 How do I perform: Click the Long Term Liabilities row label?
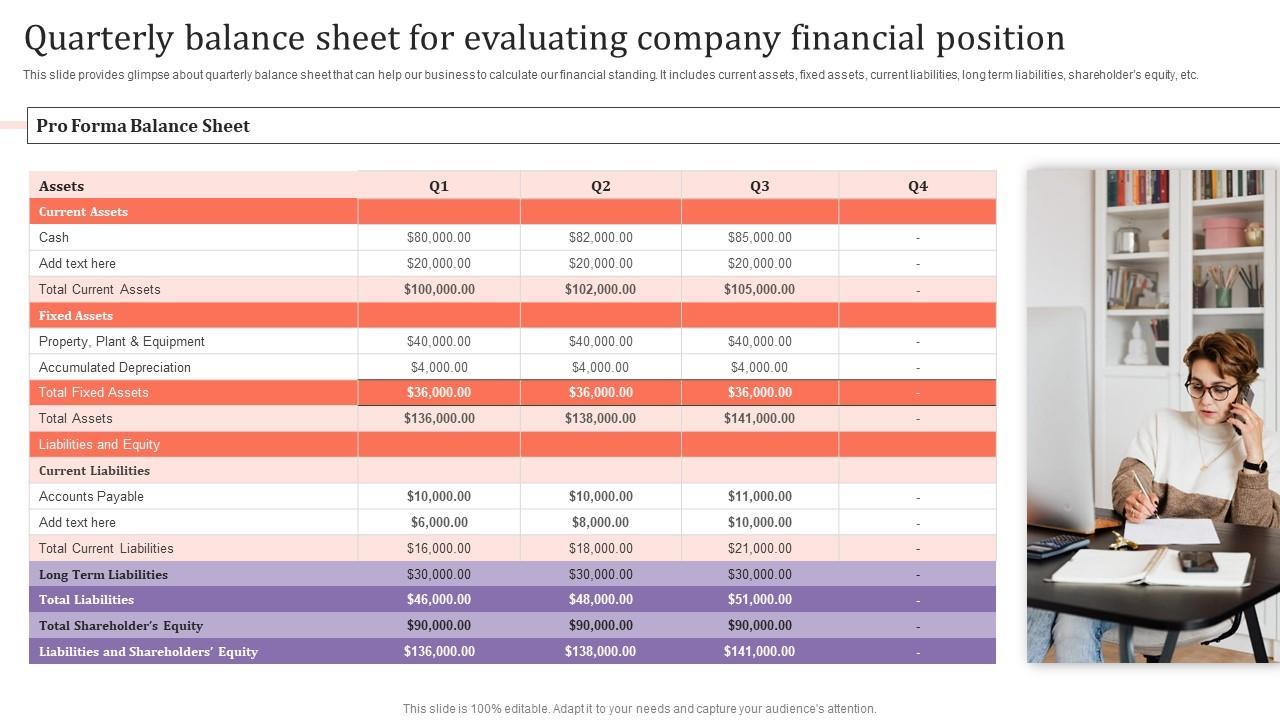pos(103,575)
